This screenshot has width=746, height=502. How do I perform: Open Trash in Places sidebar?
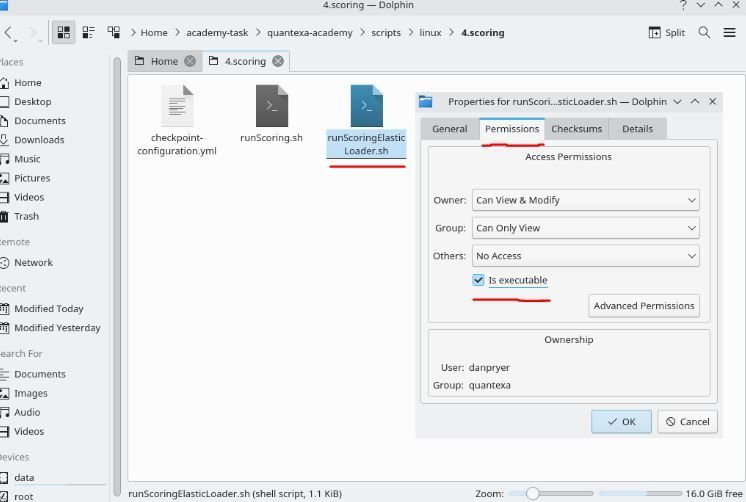(26, 216)
